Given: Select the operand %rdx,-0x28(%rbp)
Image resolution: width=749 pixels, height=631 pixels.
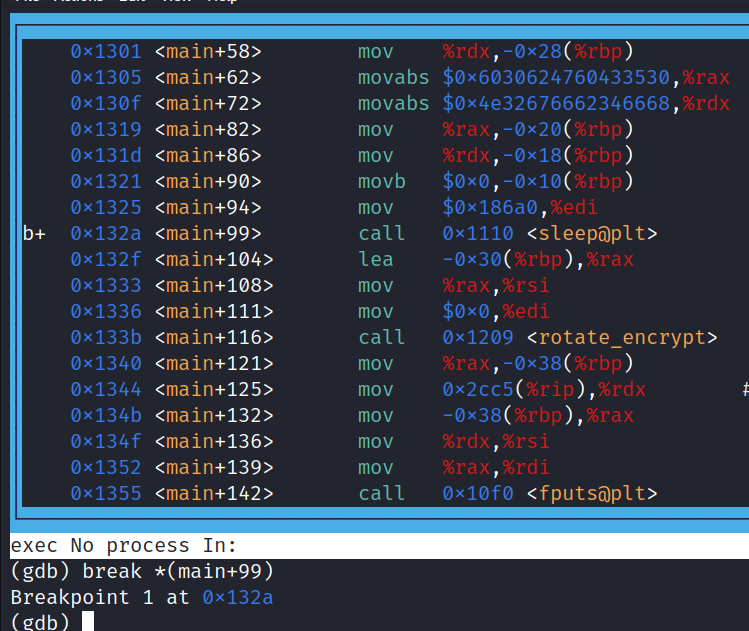Looking at the screenshot, I should pyautogui.click(x=538, y=52).
